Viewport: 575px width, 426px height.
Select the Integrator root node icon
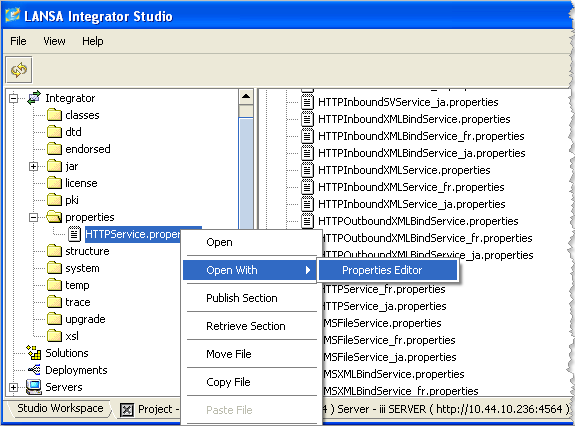[34, 98]
